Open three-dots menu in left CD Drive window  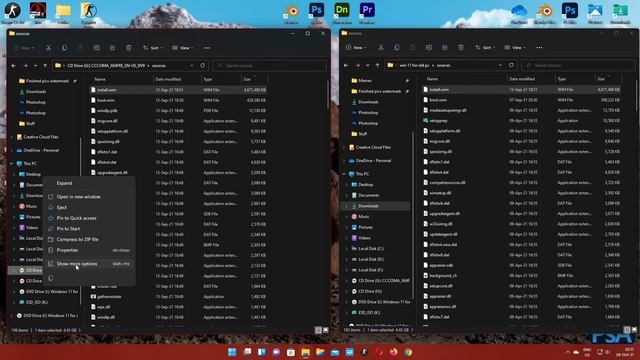tap(207, 48)
